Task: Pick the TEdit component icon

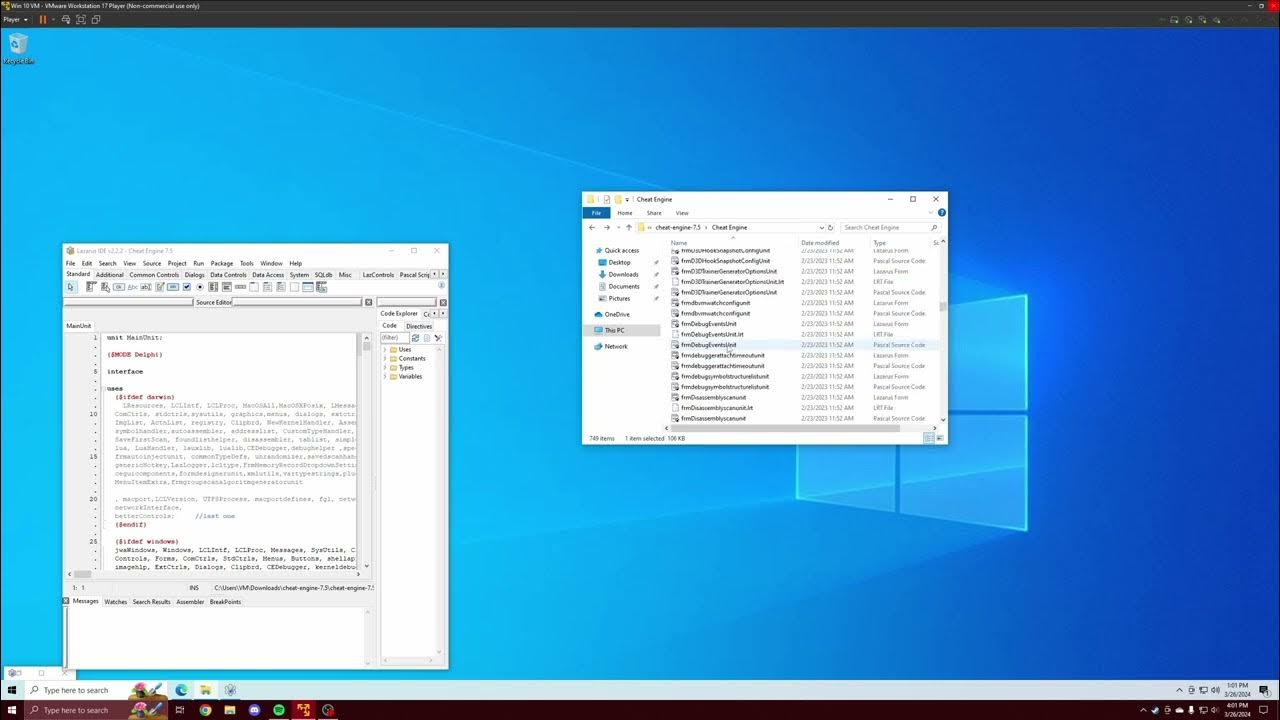Action: (x=146, y=287)
